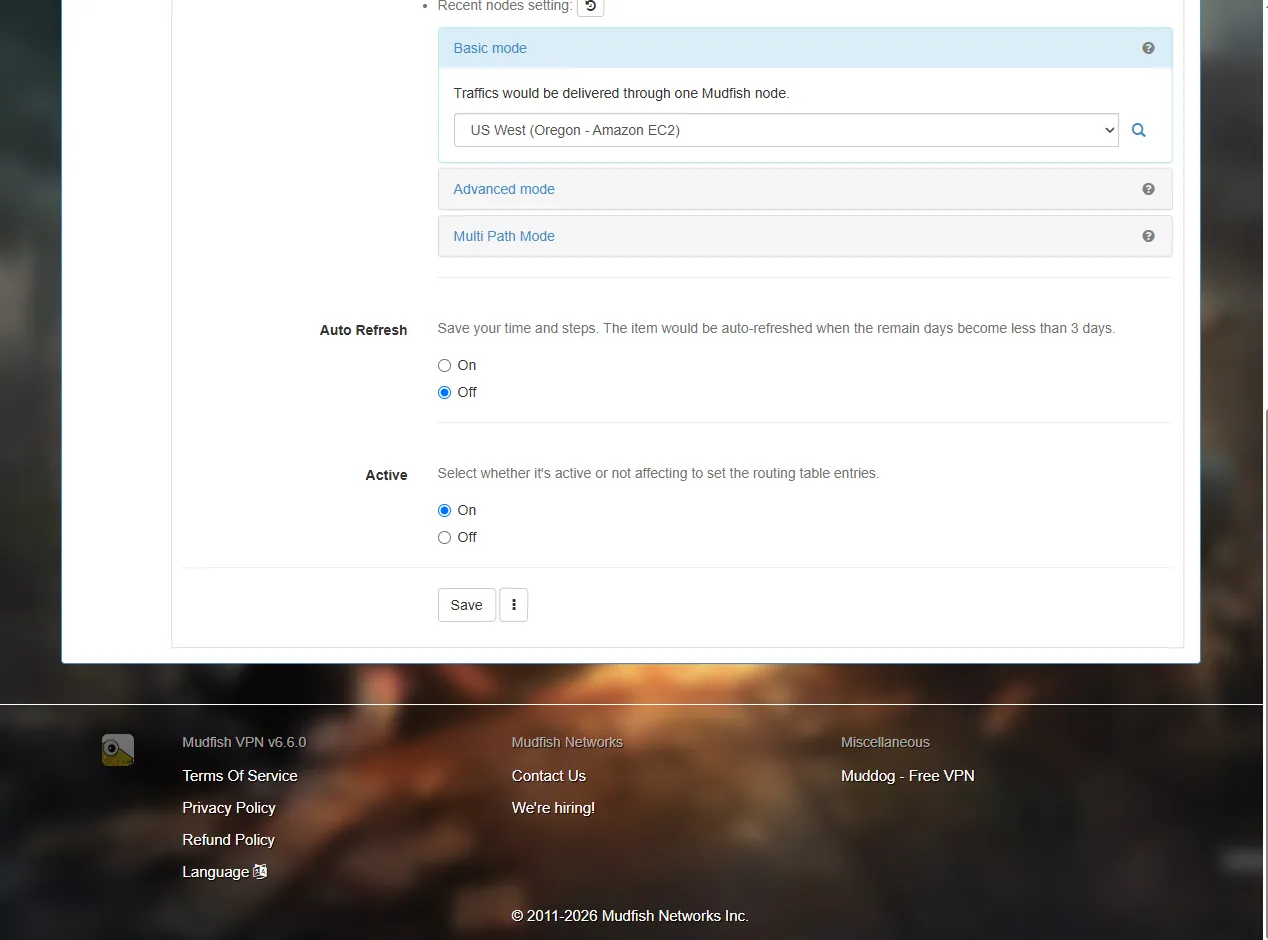Open Multi Path Mode help icon
This screenshot has height=940, width=1268.
click(1148, 236)
